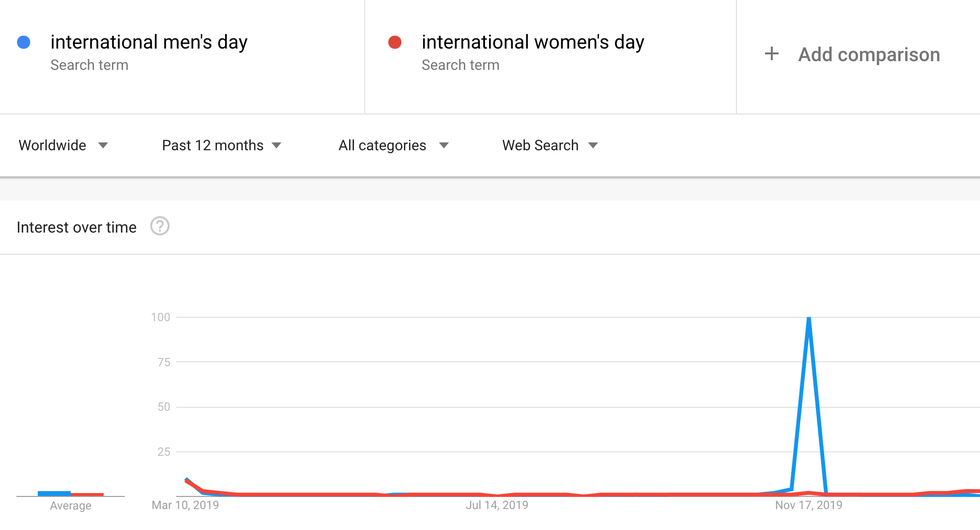
Task: Click the red dot for women's day term
Action: 395,42
